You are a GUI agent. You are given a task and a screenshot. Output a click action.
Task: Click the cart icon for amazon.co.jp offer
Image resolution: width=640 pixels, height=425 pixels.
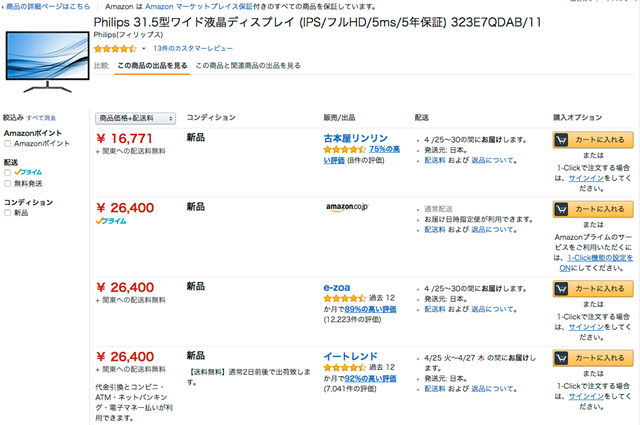pyautogui.click(x=563, y=209)
